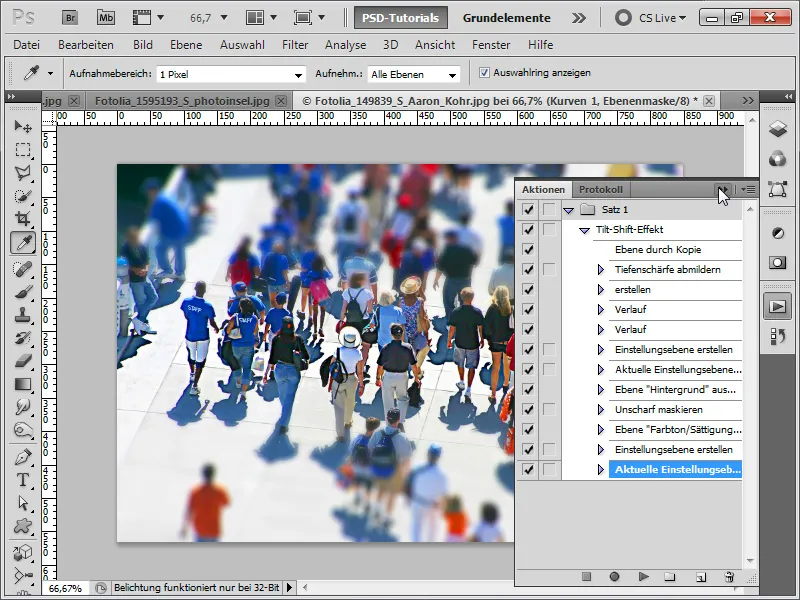Toggle checkmark for Ebene durch Kopie

pyautogui.click(x=529, y=249)
